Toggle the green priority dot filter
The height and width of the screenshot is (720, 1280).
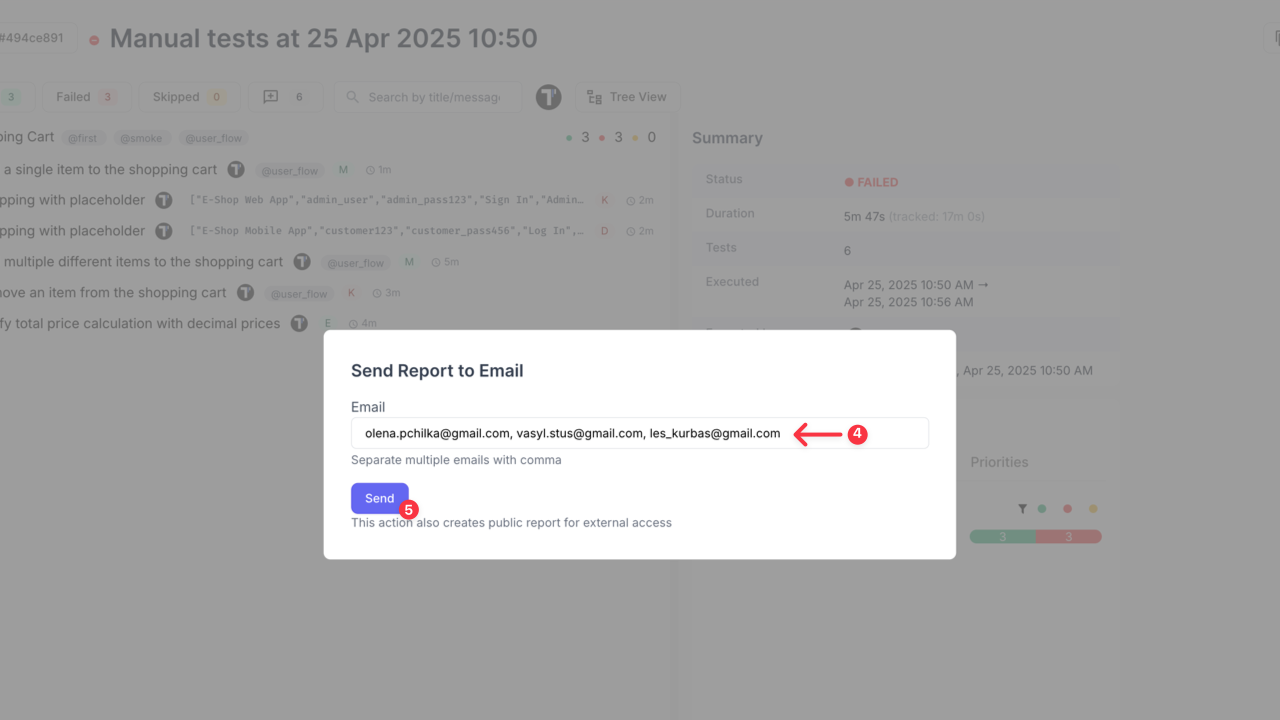click(x=1042, y=508)
